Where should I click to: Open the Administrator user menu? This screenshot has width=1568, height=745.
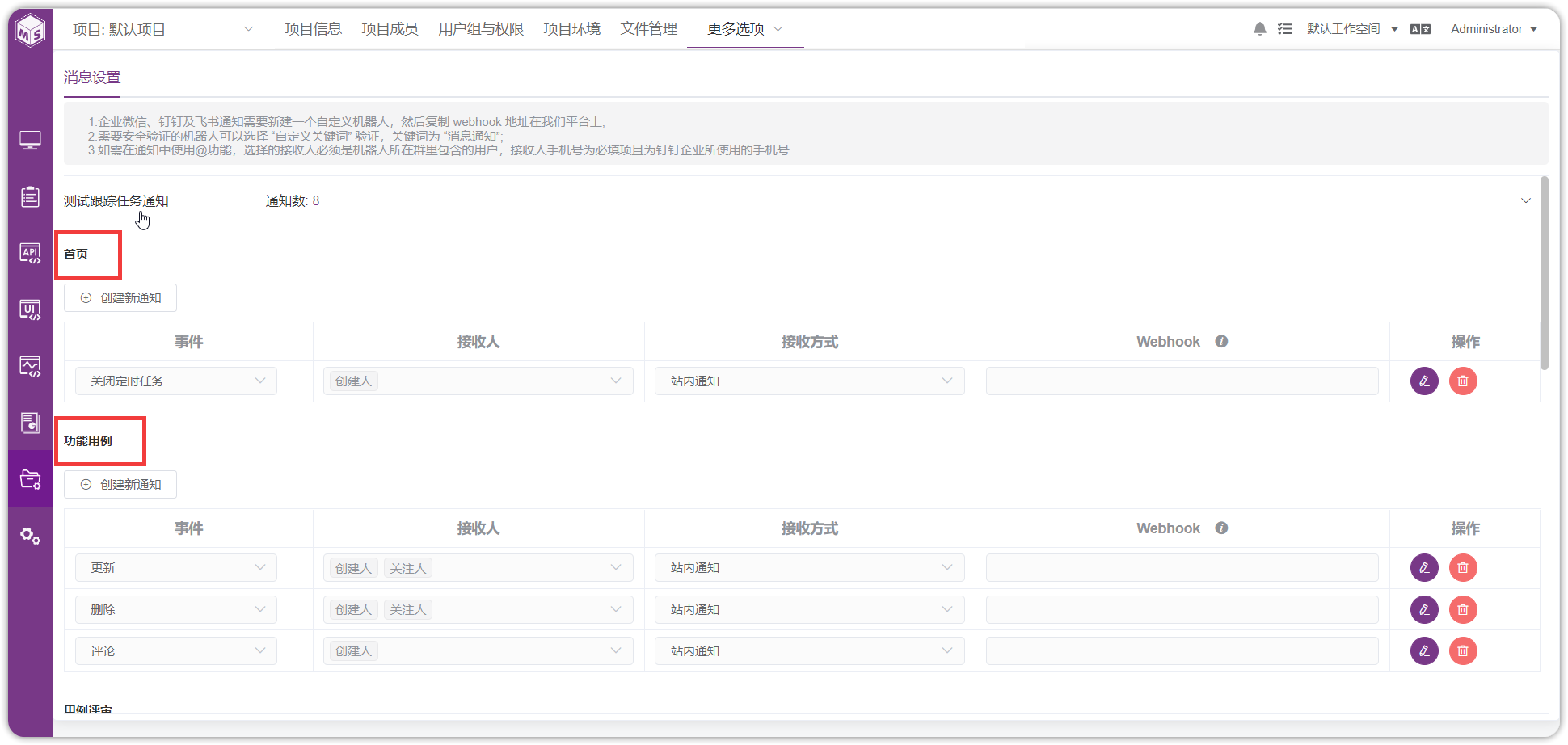tap(1494, 29)
